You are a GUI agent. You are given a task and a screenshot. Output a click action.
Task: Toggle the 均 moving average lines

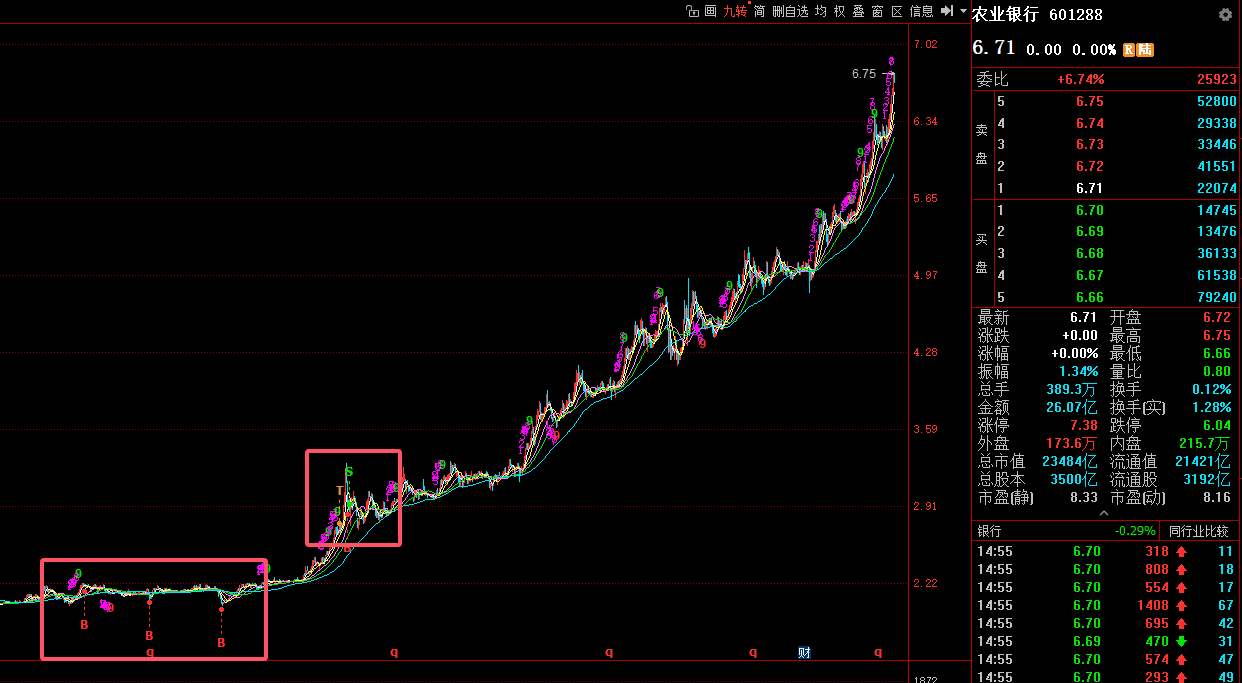pyautogui.click(x=821, y=11)
